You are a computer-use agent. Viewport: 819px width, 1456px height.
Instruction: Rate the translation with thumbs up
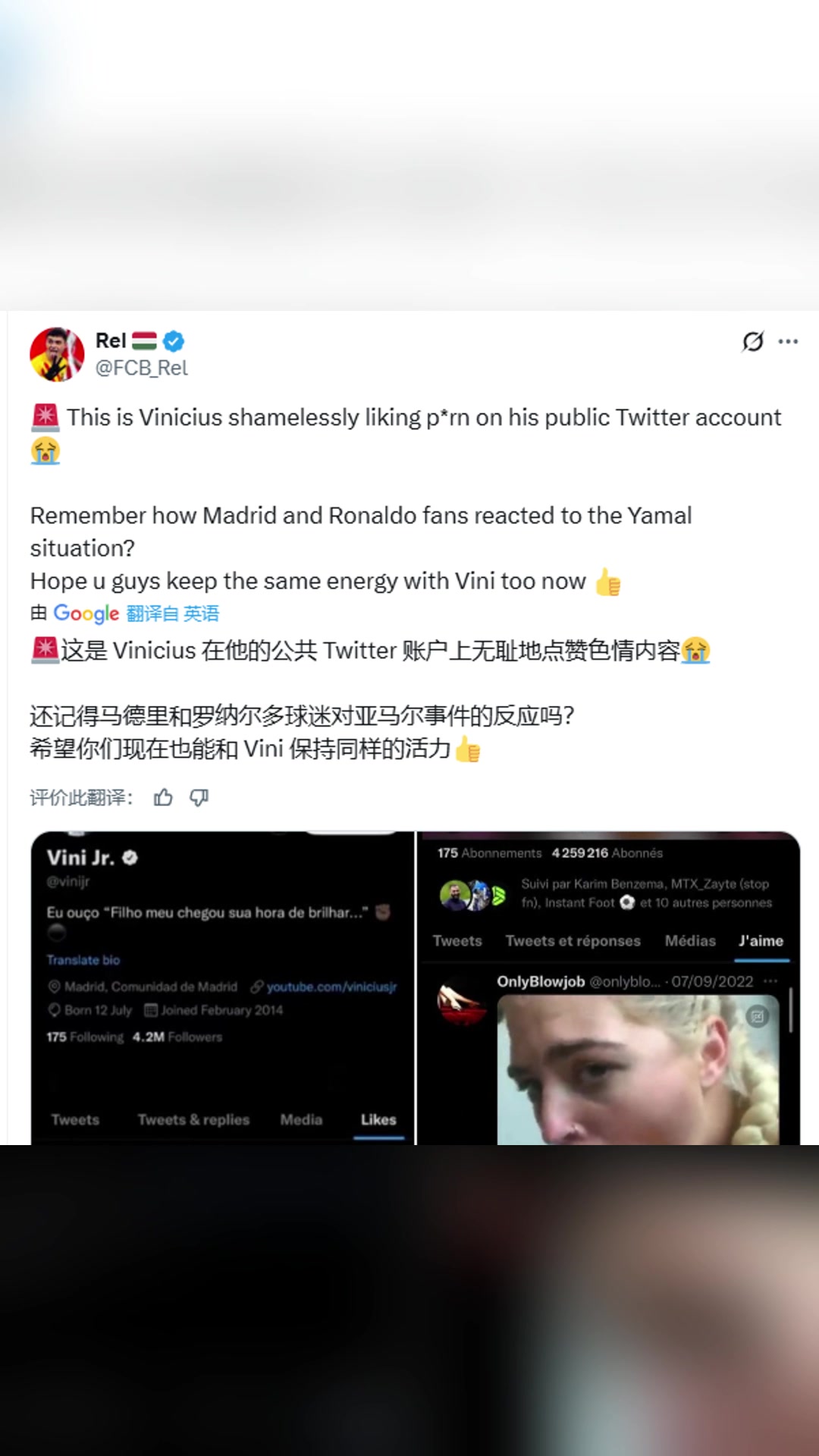[x=163, y=798]
